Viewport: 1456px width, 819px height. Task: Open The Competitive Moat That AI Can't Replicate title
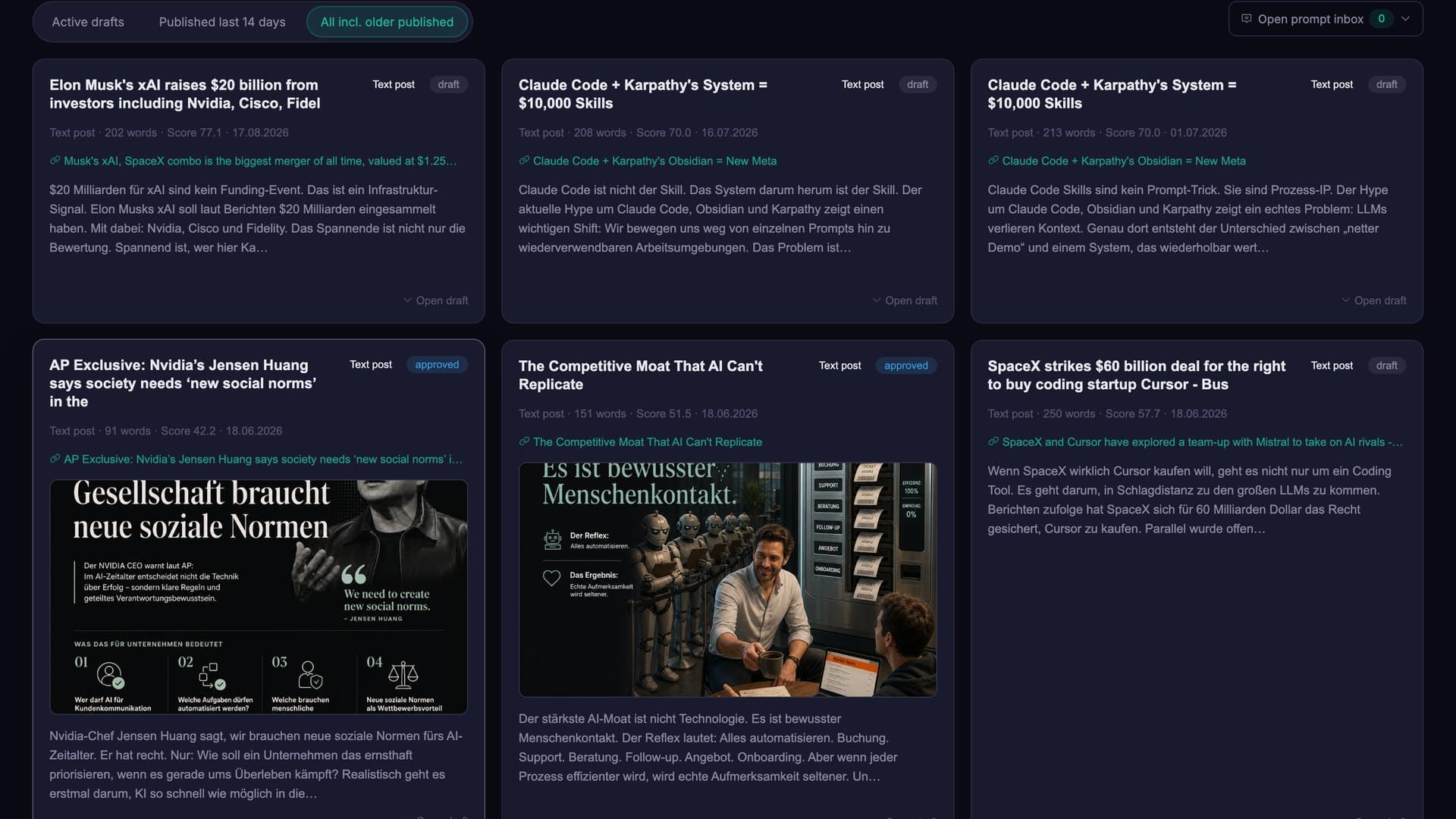[x=641, y=375]
